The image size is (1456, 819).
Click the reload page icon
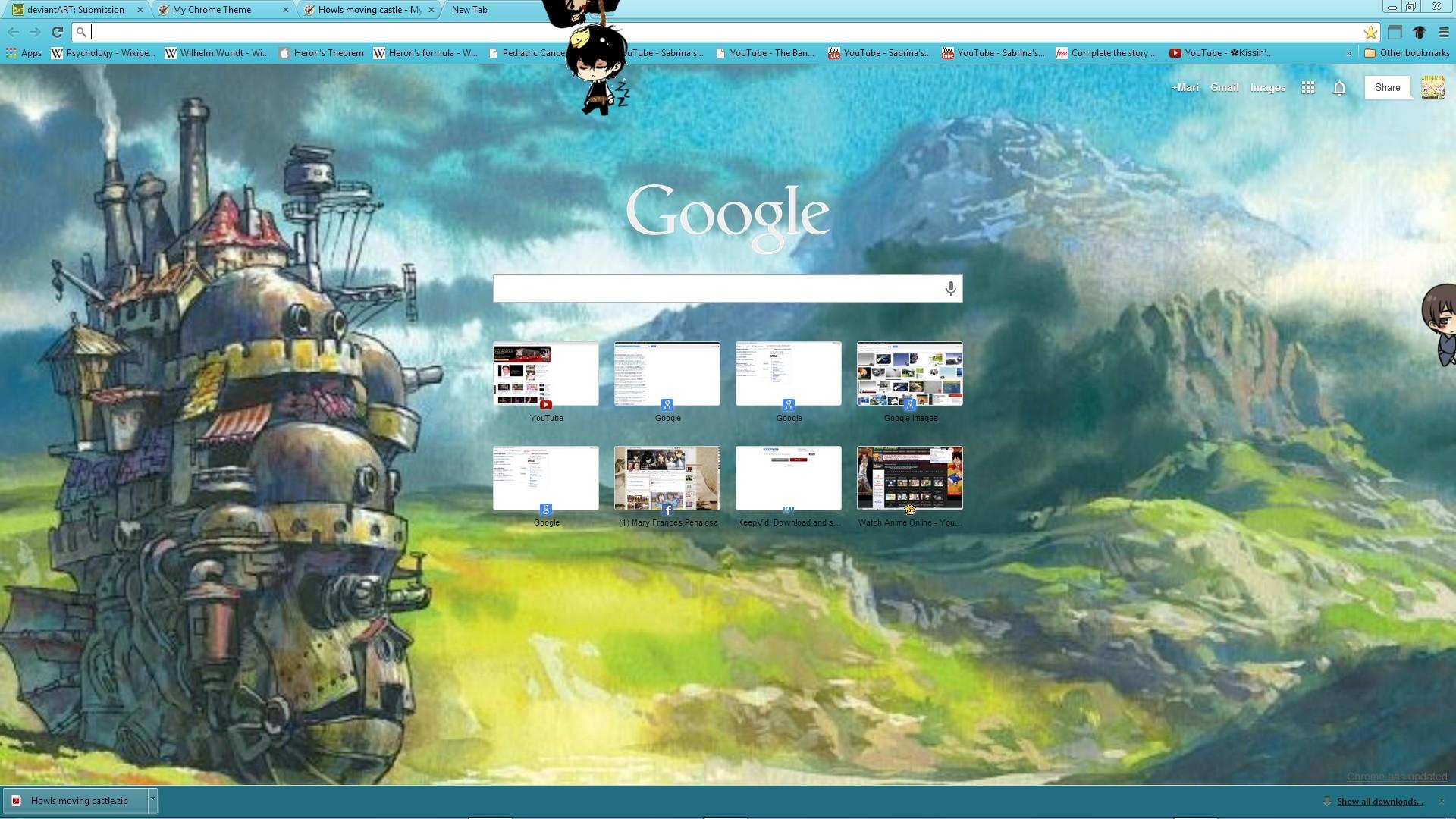click(x=57, y=32)
